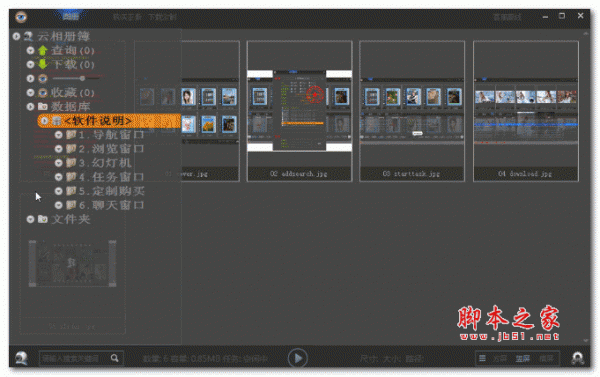The width and height of the screenshot is (600, 377).
Task: Start the slideshow with the play button
Action: (x=297, y=358)
